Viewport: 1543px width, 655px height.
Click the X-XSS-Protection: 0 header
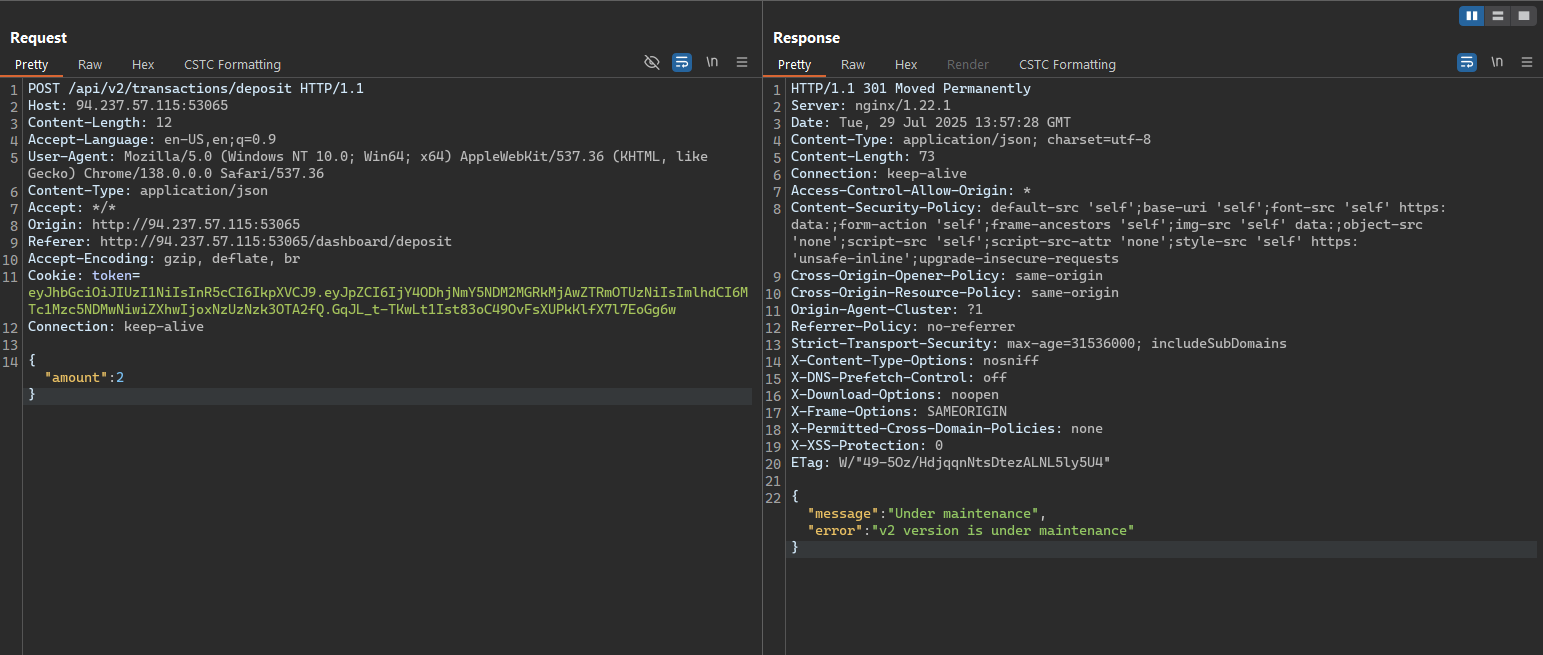pos(867,445)
